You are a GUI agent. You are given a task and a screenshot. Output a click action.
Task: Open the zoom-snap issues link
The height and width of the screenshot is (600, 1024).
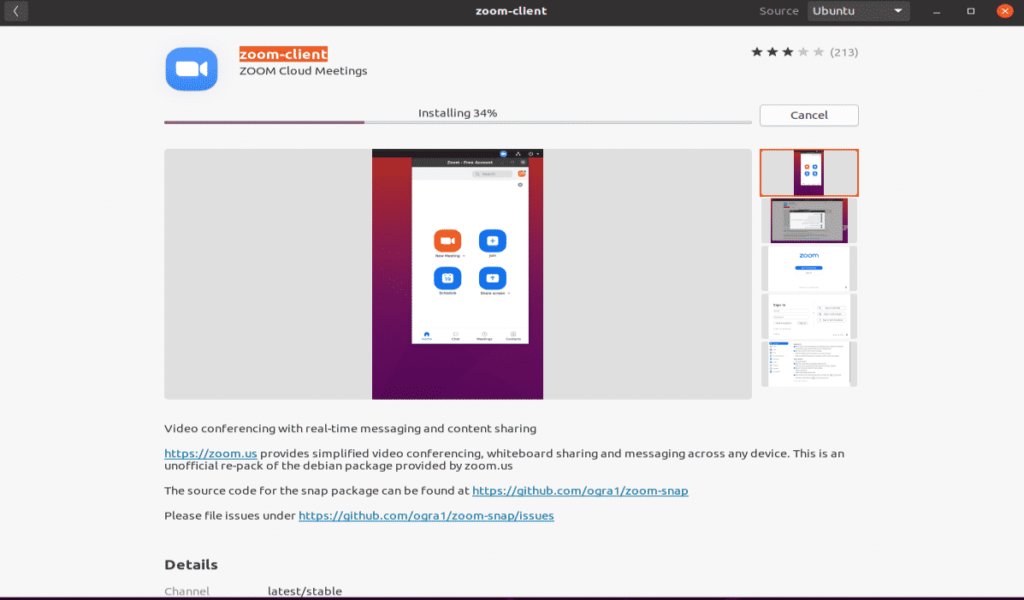pyautogui.click(x=426, y=515)
